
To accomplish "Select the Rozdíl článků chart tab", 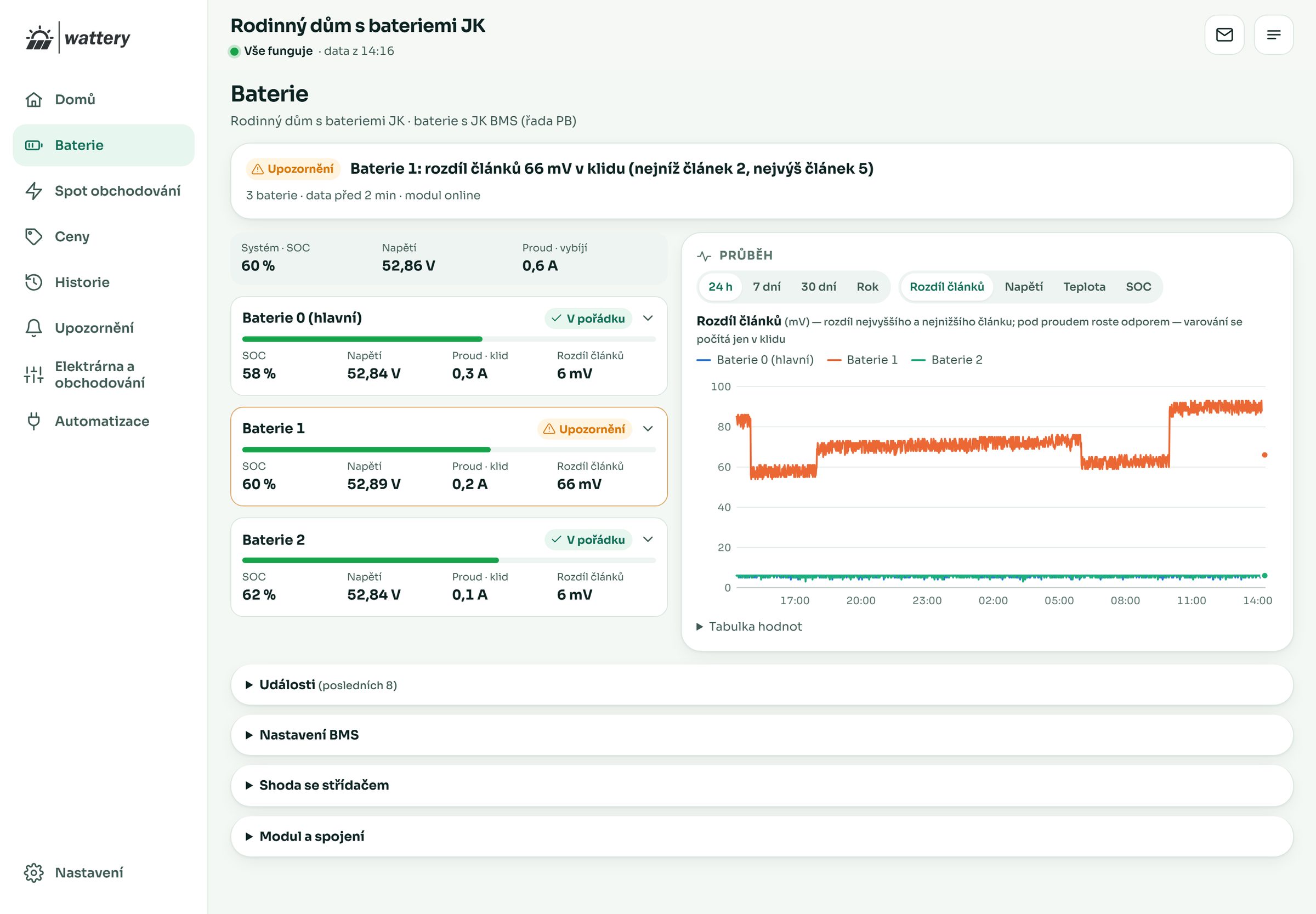I will tap(946, 287).
